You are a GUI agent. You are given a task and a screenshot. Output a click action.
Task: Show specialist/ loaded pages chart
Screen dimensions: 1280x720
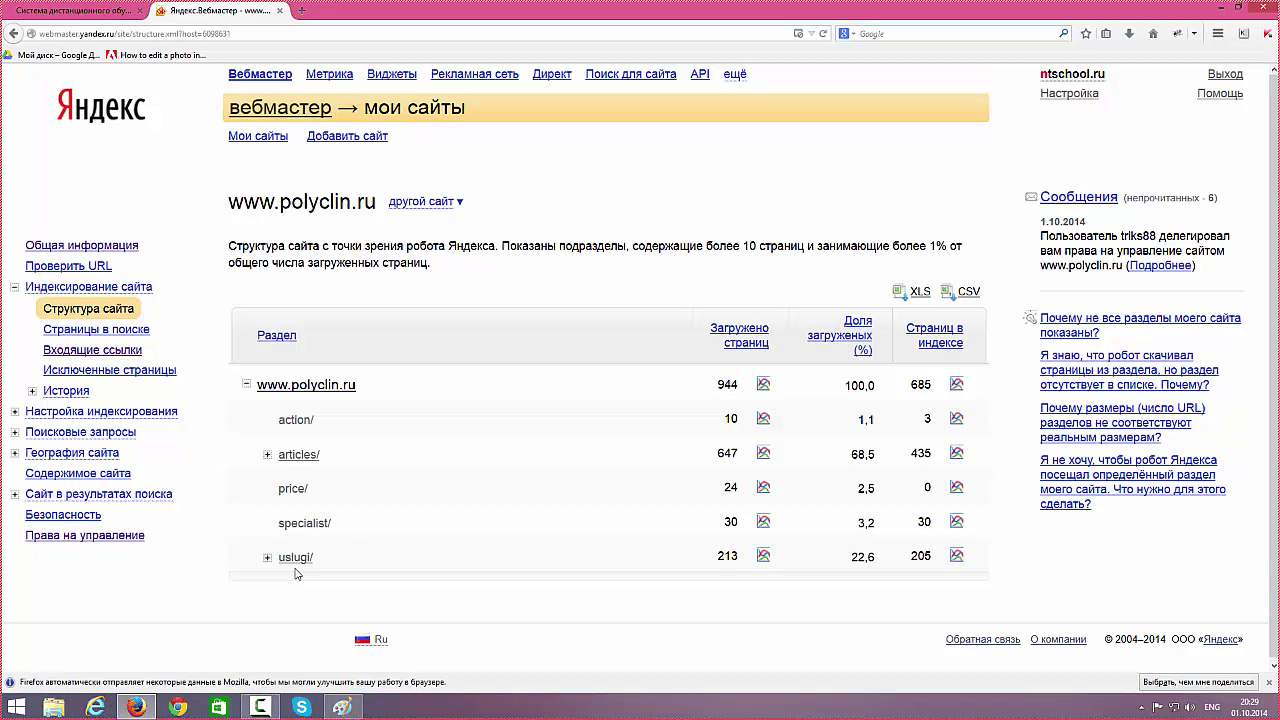tap(764, 521)
